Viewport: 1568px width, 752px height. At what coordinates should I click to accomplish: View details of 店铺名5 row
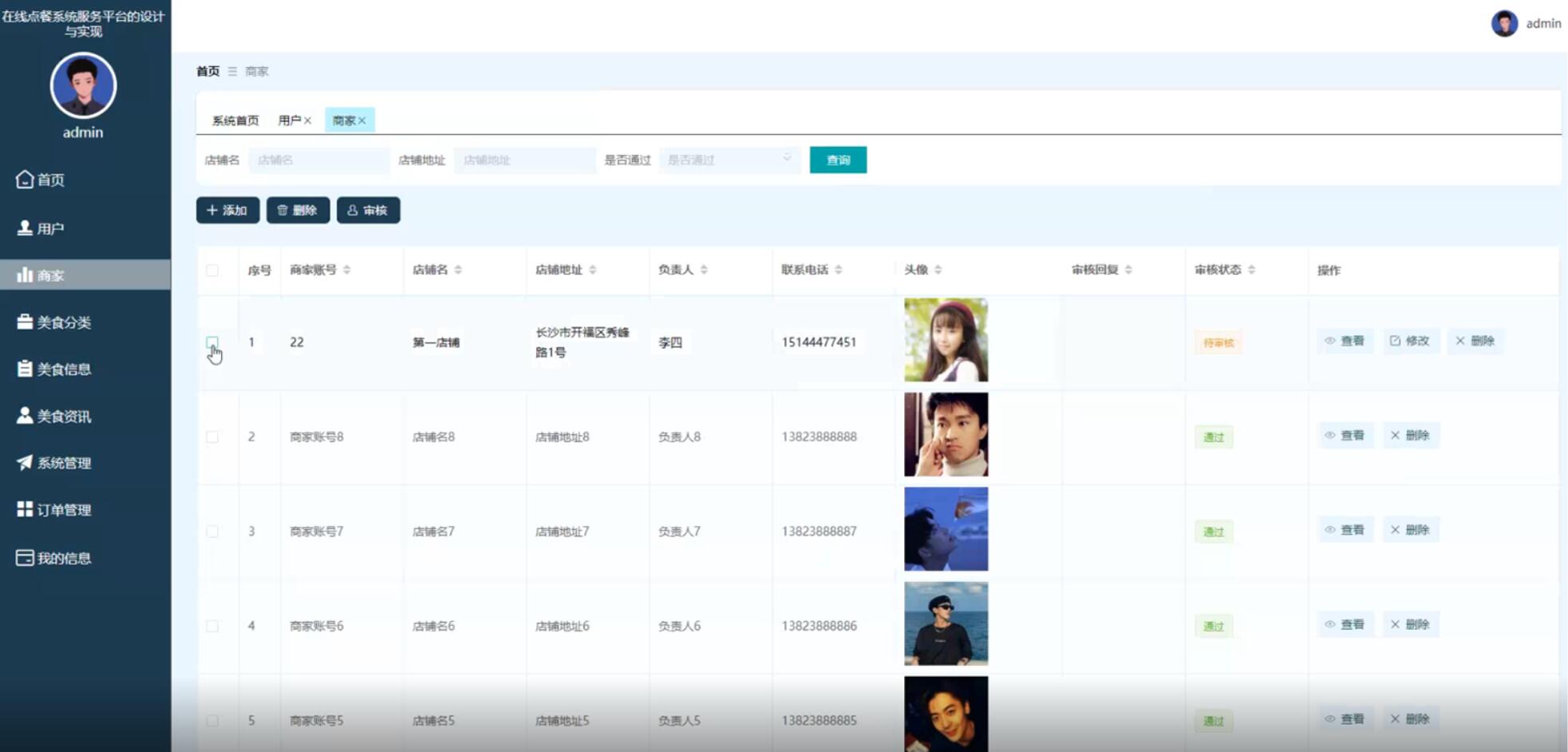[1345, 719]
